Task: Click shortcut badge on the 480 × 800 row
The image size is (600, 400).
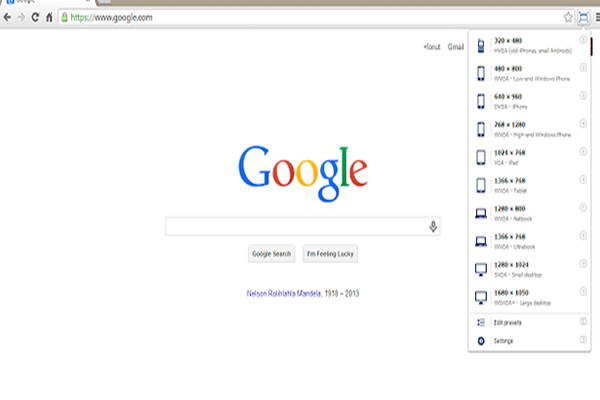Action: coord(583,67)
